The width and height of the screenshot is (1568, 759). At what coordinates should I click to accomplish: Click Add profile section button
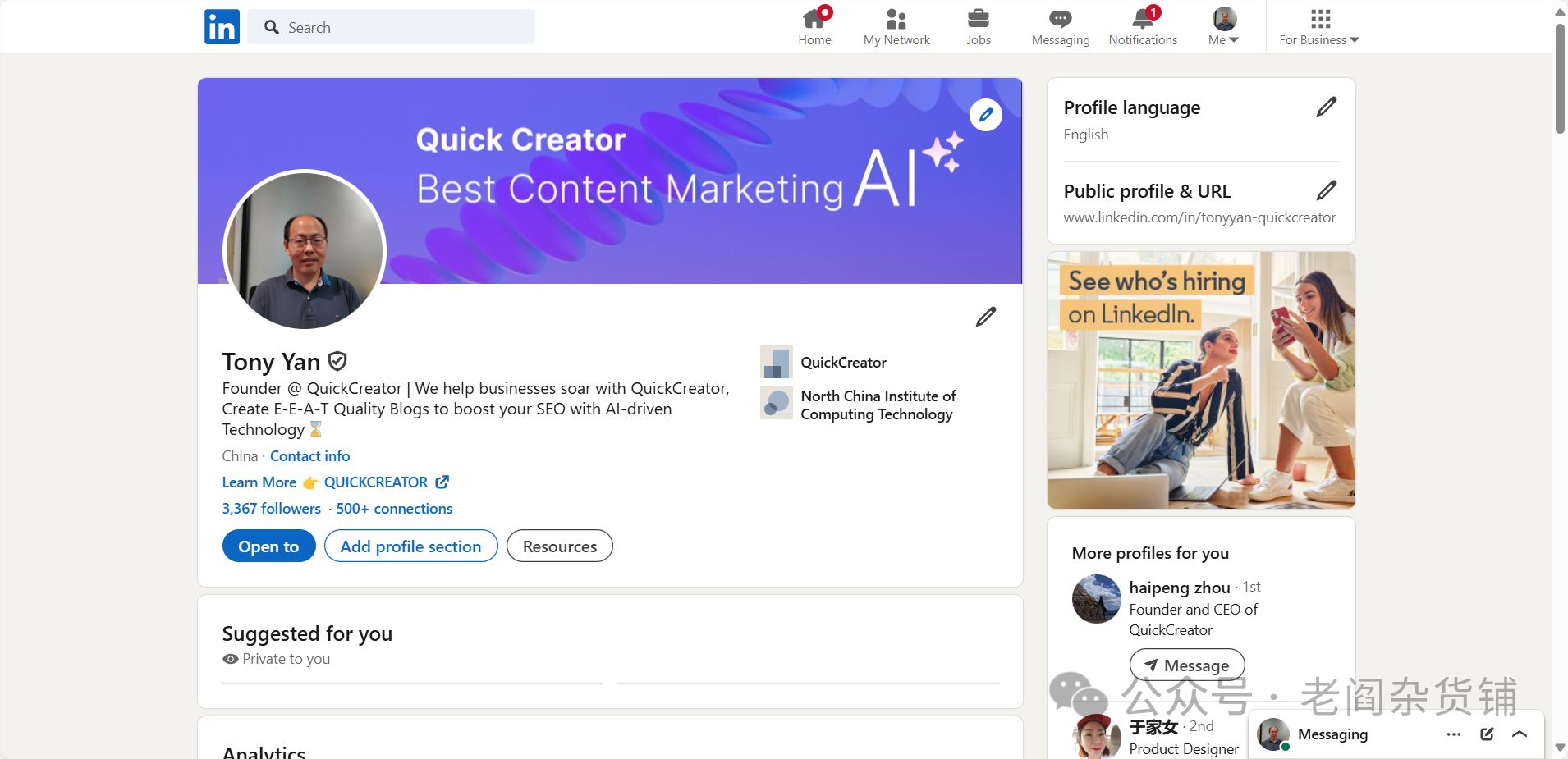[411, 546]
